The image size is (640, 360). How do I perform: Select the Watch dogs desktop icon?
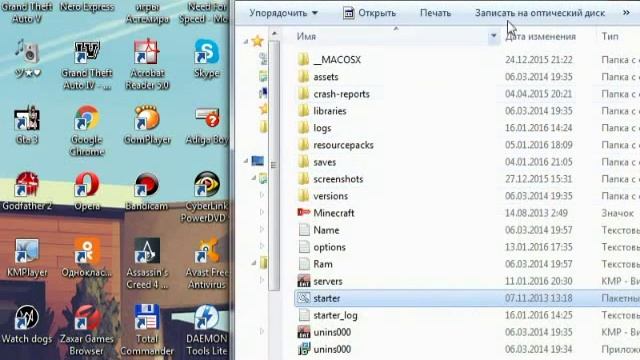tap(27, 324)
